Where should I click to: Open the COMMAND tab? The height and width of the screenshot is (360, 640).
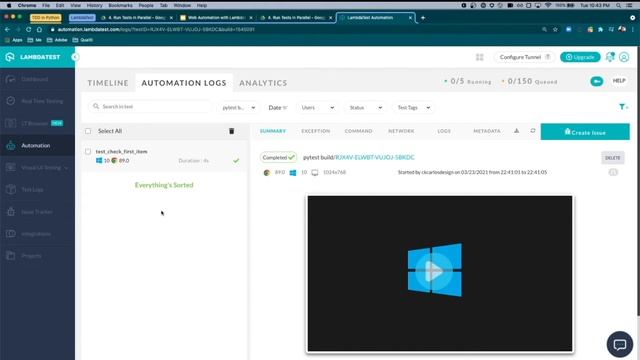(x=358, y=131)
